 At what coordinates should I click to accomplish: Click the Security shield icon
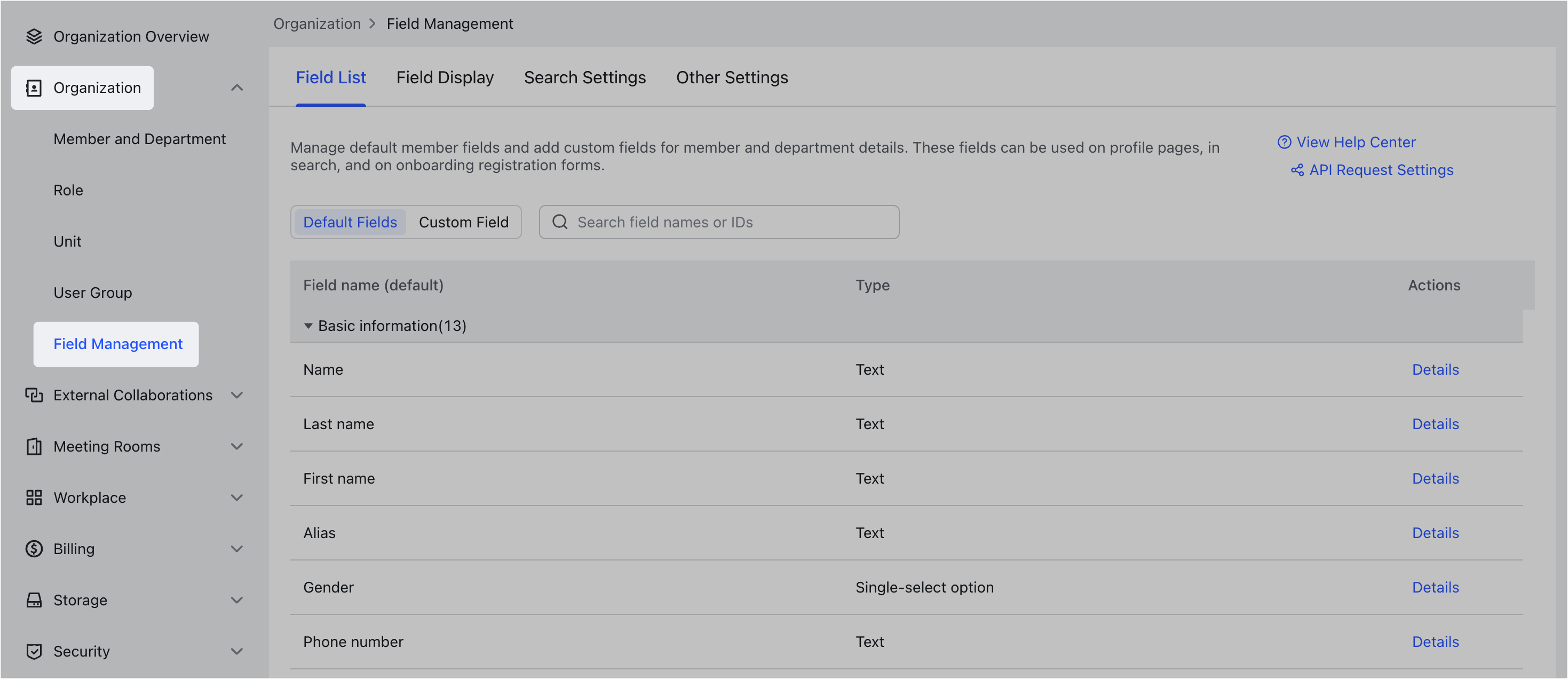pyautogui.click(x=34, y=651)
